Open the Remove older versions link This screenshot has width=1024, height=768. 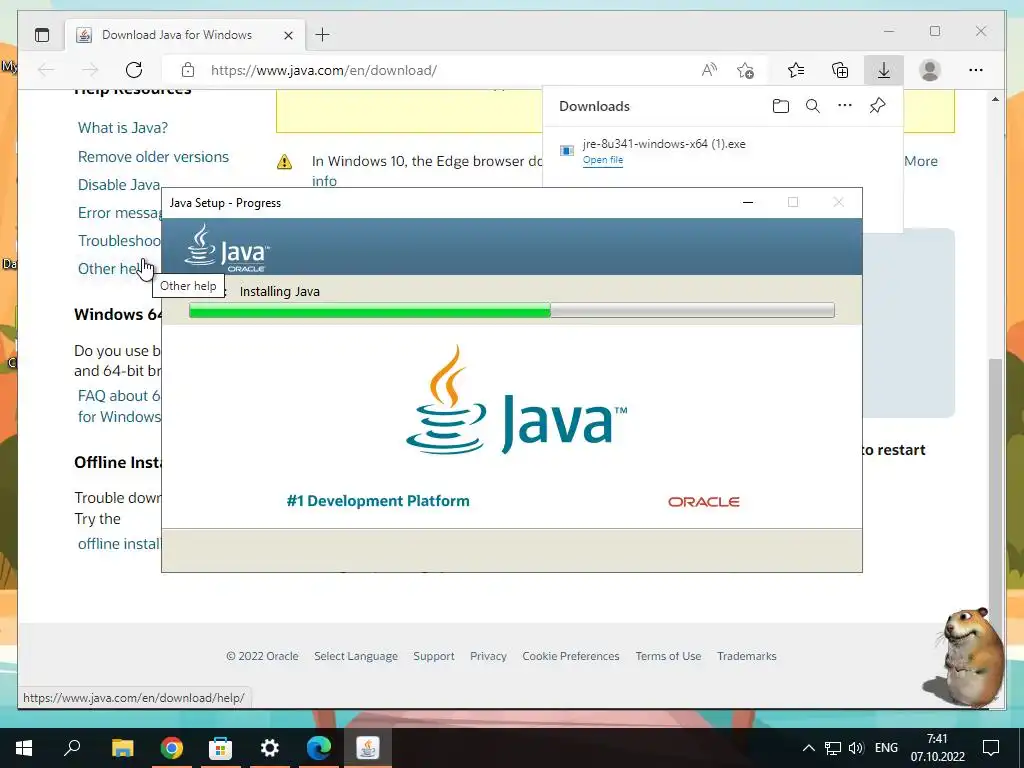click(153, 157)
